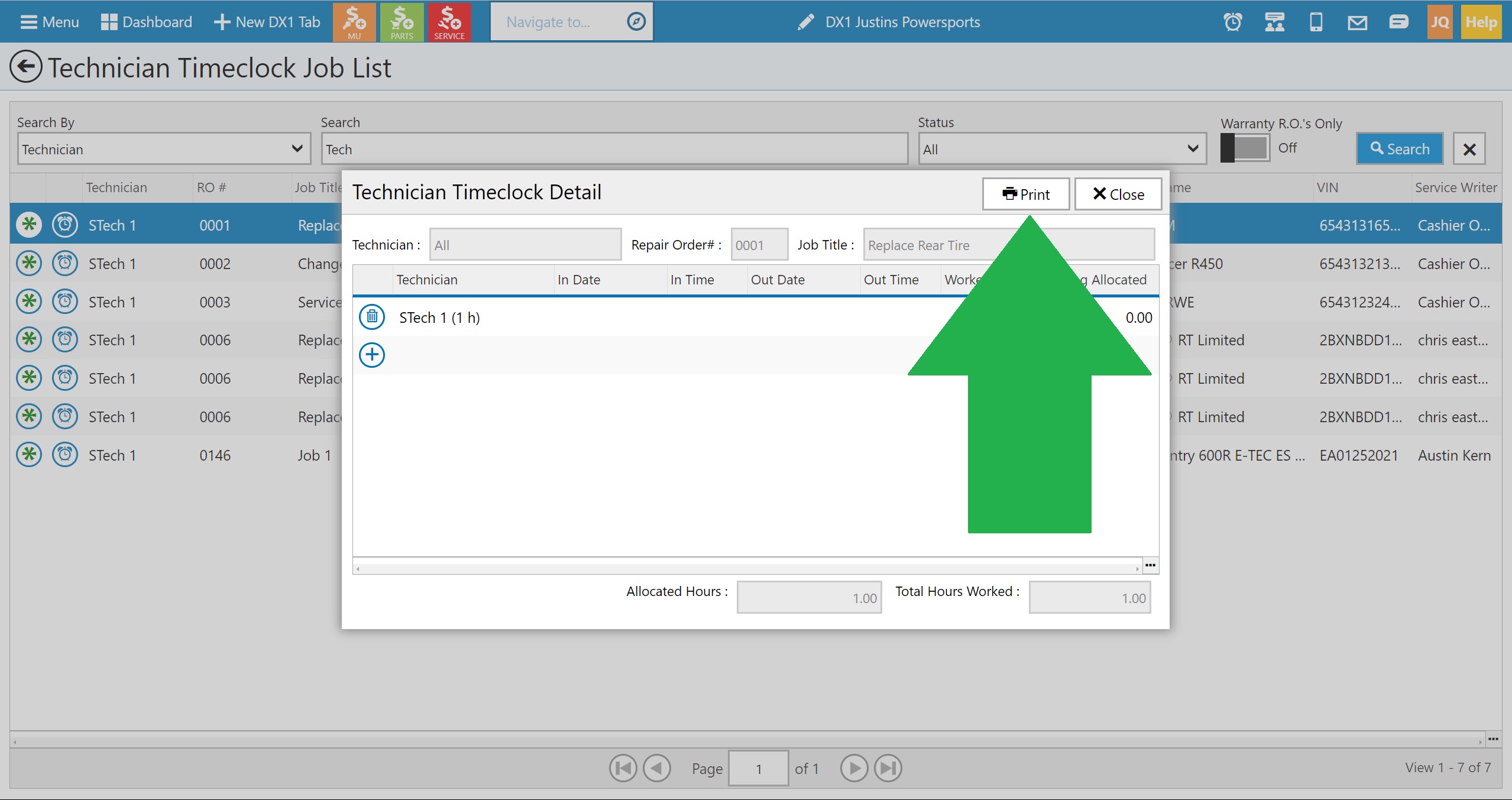Go to the next page arrow
This screenshot has width=1512, height=800.
coord(854,768)
